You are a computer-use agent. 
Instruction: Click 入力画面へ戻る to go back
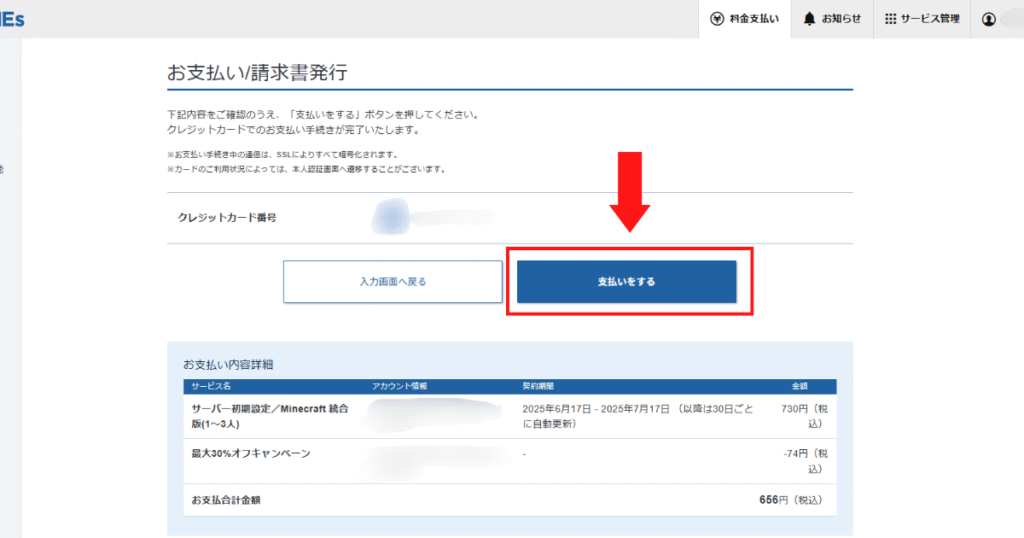[x=392, y=282]
